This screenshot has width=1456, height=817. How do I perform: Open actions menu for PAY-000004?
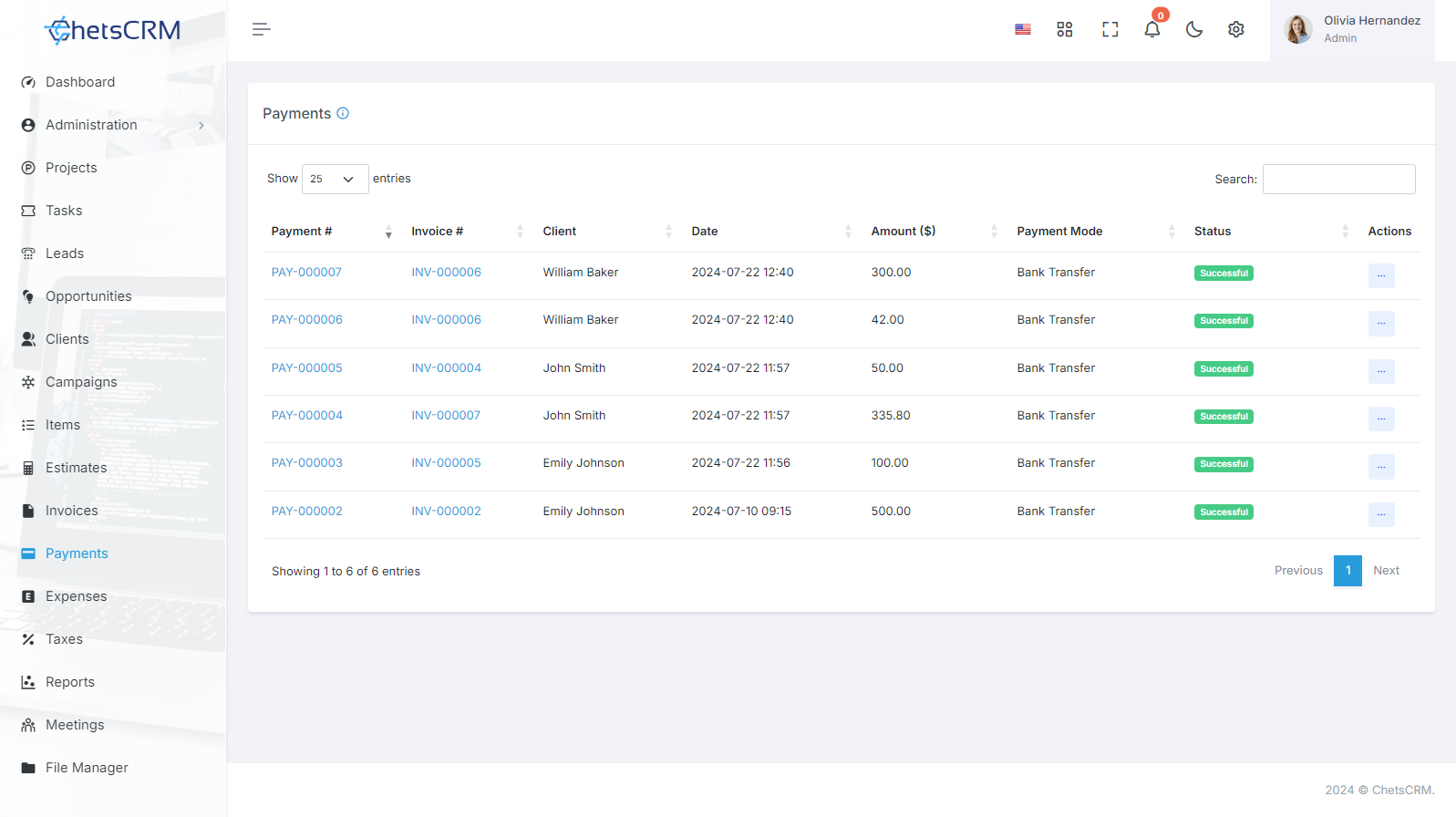click(1381, 419)
